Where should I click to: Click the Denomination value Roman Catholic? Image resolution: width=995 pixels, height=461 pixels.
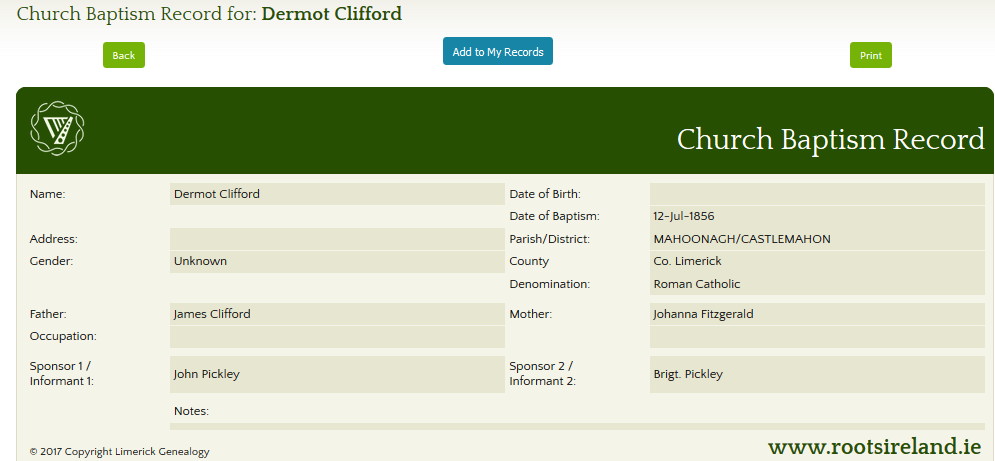point(816,284)
